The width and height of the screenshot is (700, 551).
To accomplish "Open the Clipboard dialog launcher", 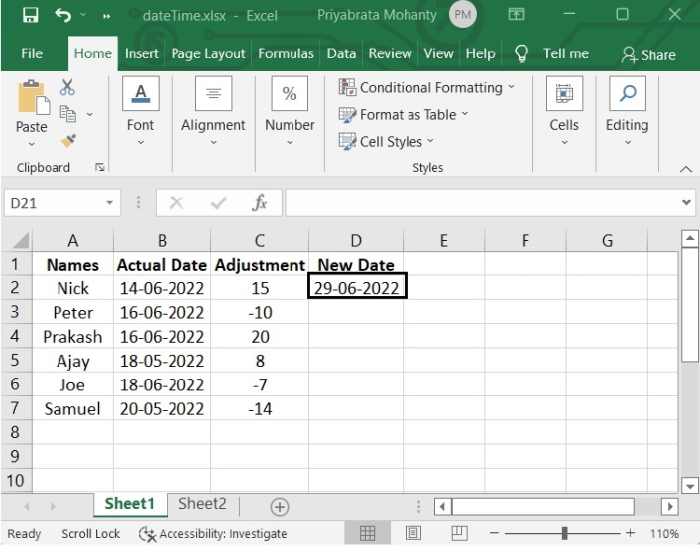I will coord(100,167).
